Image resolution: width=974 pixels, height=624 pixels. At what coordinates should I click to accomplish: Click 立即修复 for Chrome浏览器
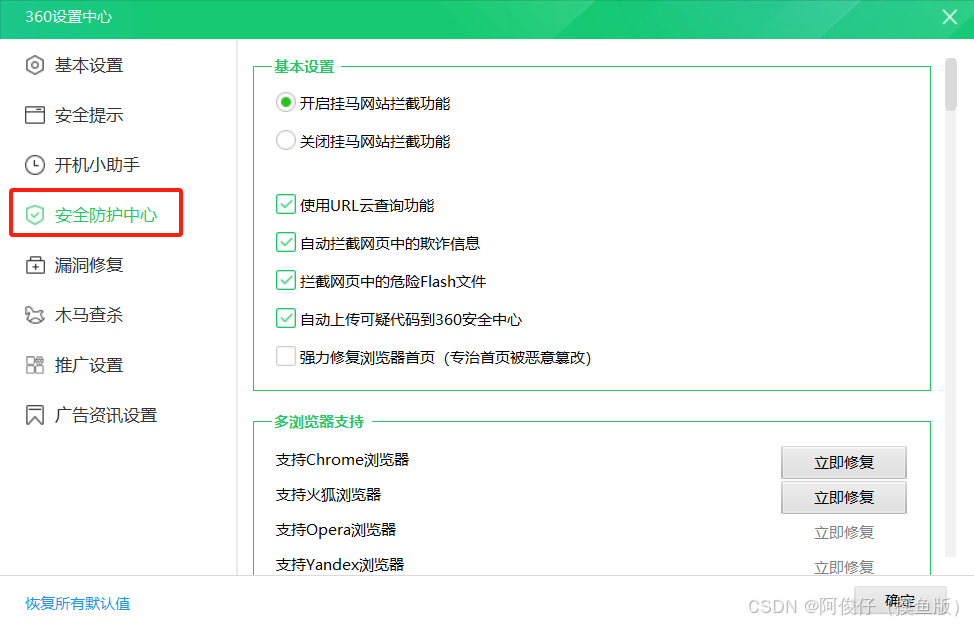pos(844,463)
